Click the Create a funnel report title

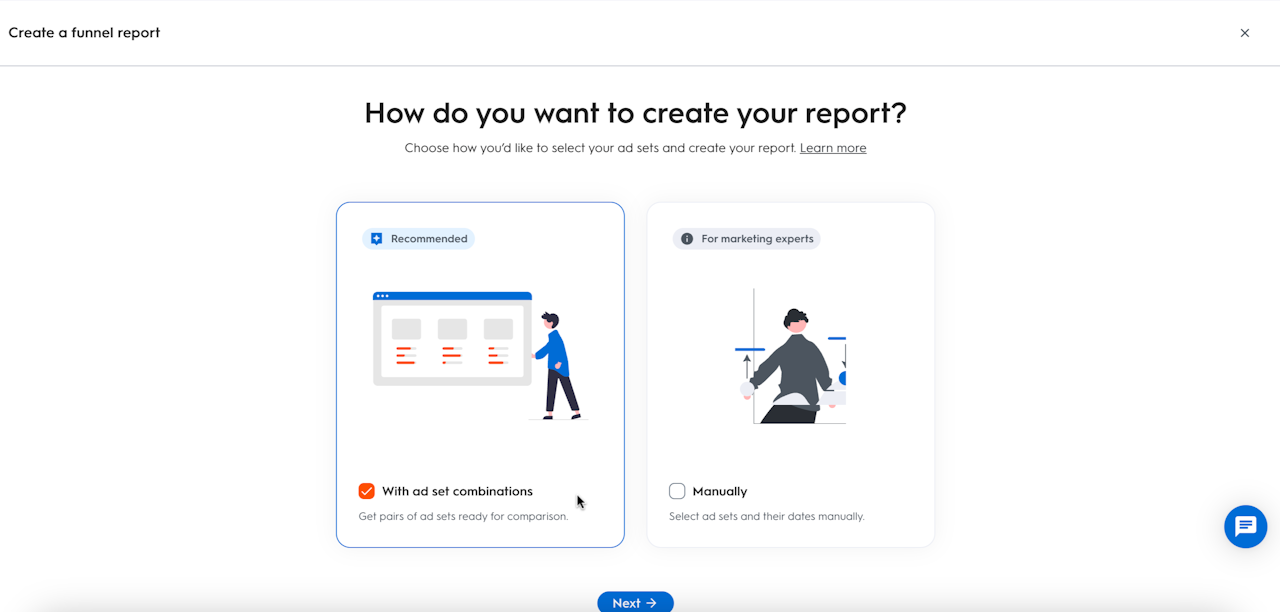click(84, 33)
